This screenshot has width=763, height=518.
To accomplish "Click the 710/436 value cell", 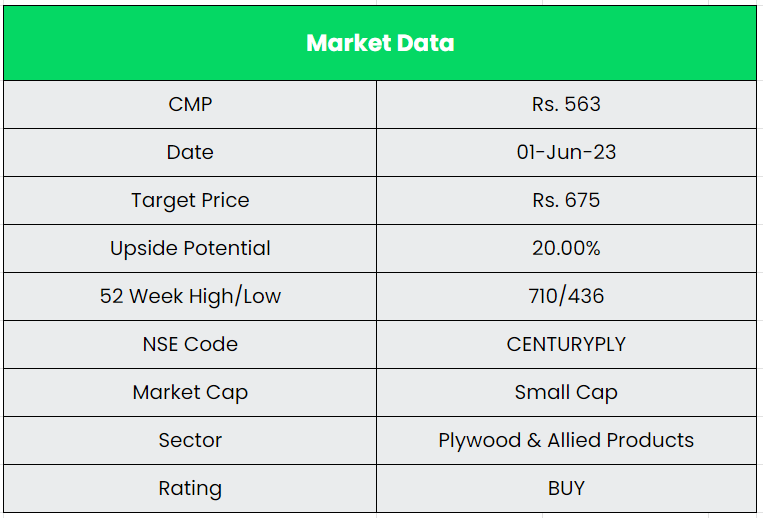I will coord(566,296).
